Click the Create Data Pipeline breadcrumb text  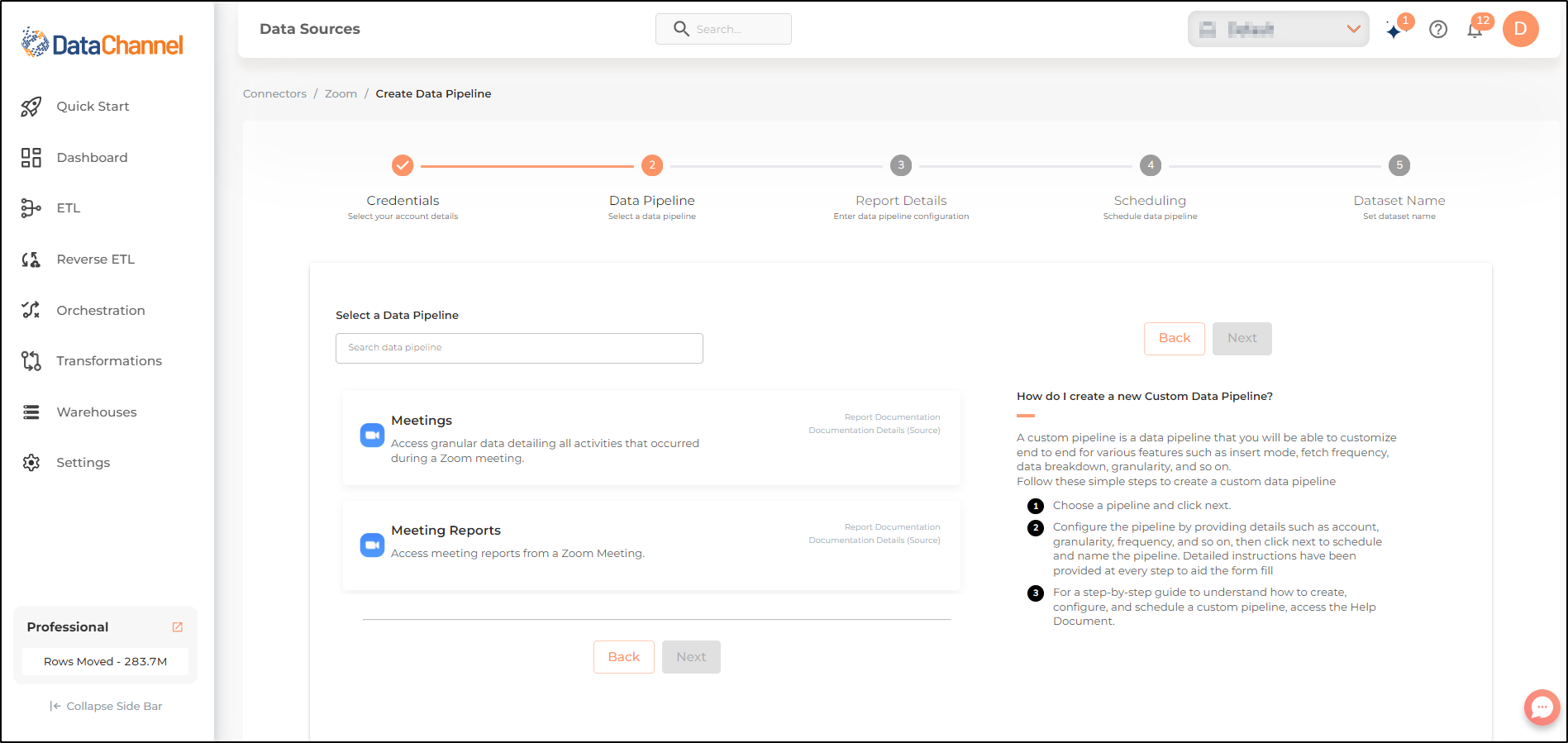[433, 94]
